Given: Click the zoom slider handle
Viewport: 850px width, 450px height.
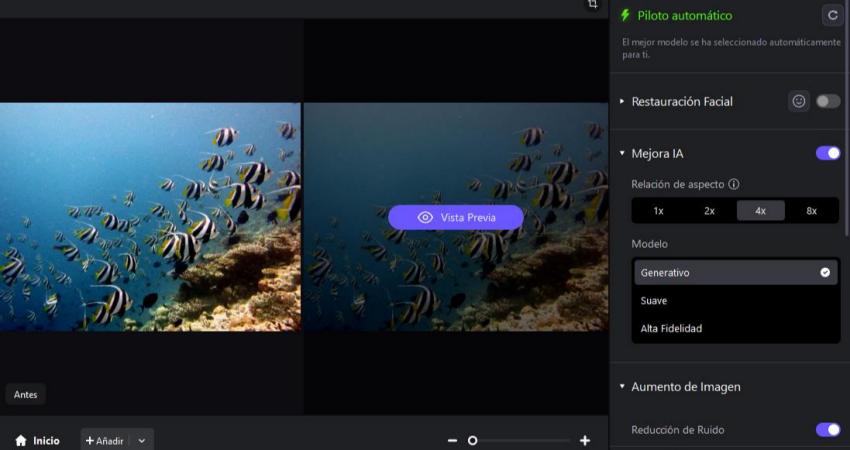Looking at the screenshot, I should click(473, 440).
